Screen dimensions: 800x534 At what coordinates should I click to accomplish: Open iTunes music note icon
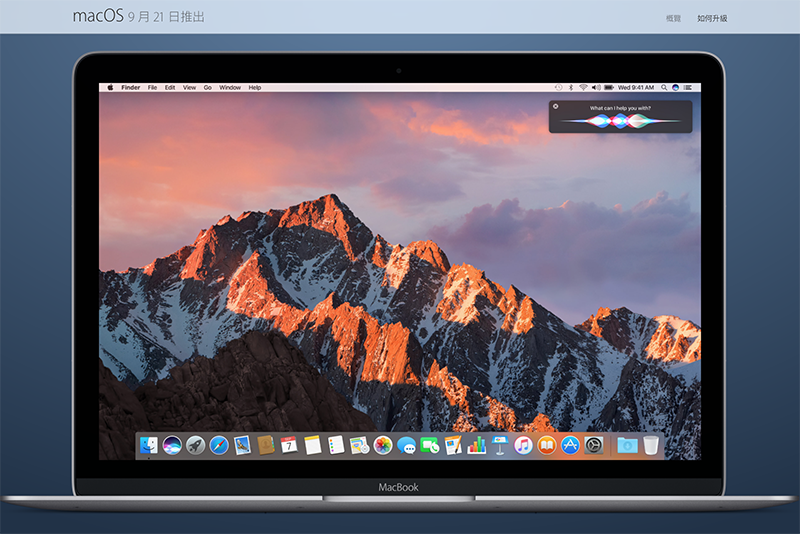523,445
